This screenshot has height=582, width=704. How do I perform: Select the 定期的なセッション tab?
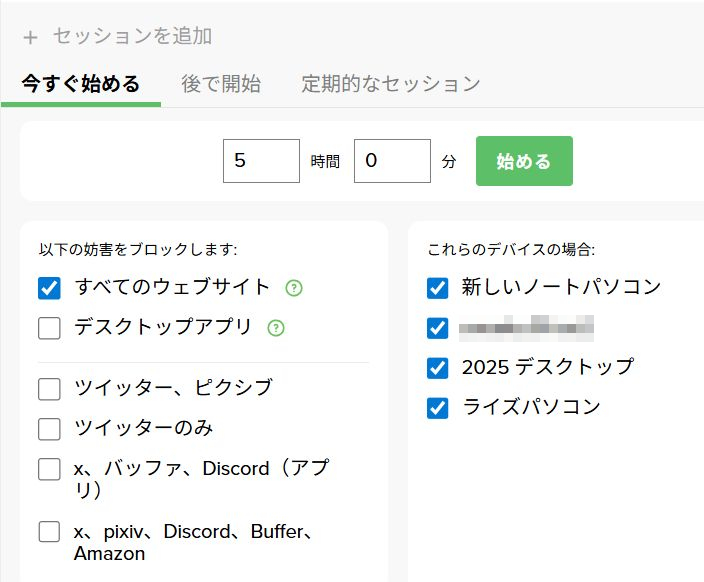(x=391, y=84)
